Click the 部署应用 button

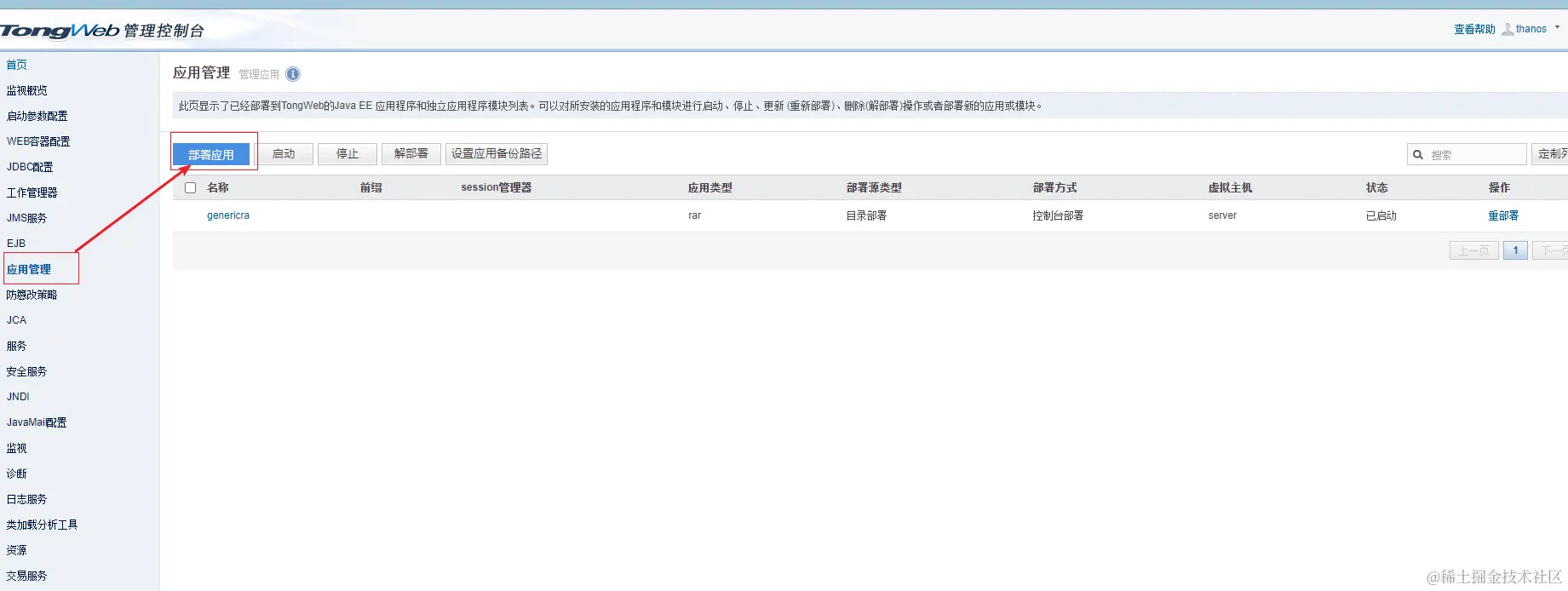(x=211, y=154)
